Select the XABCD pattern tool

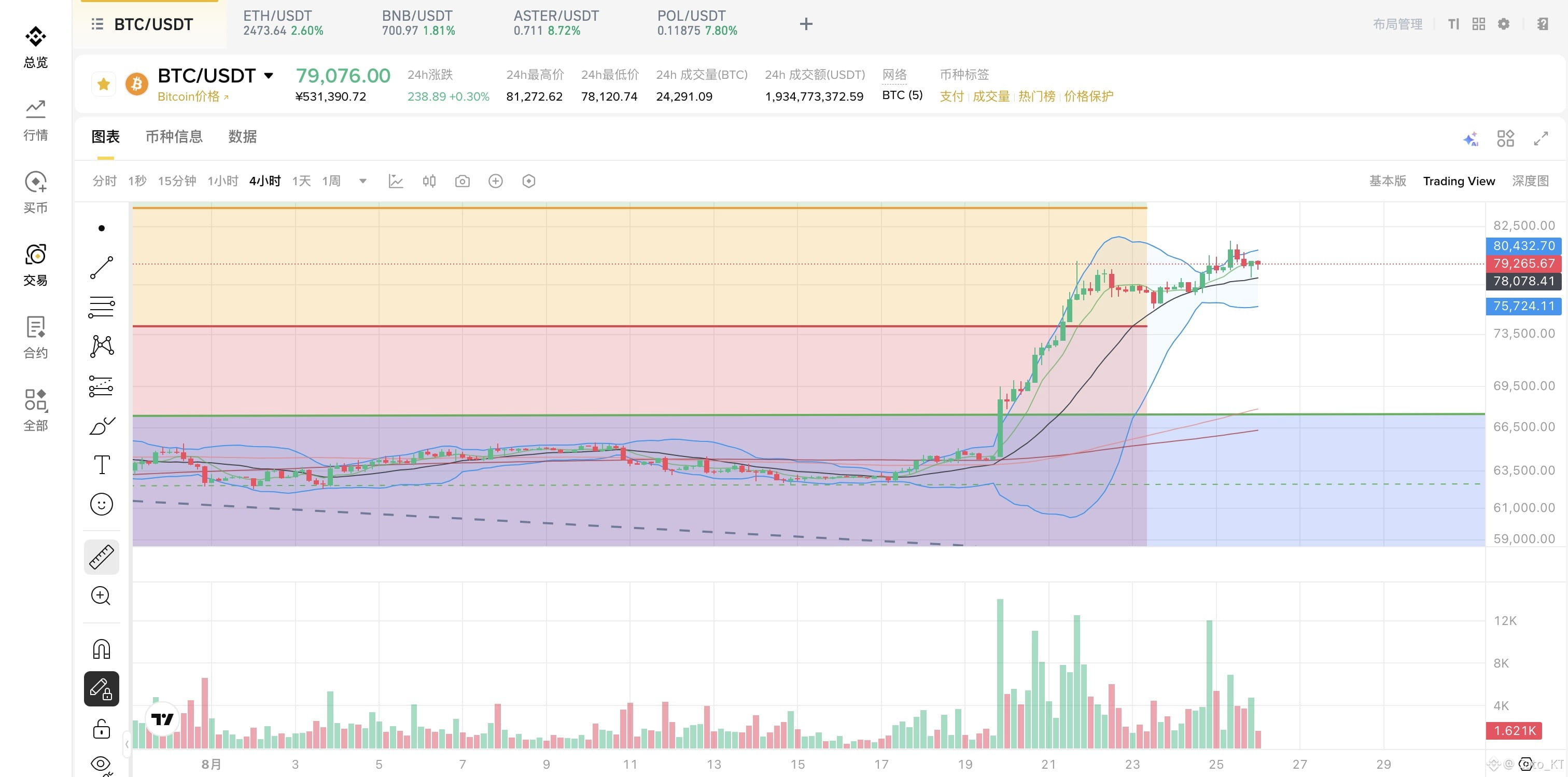click(x=101, y=346)
